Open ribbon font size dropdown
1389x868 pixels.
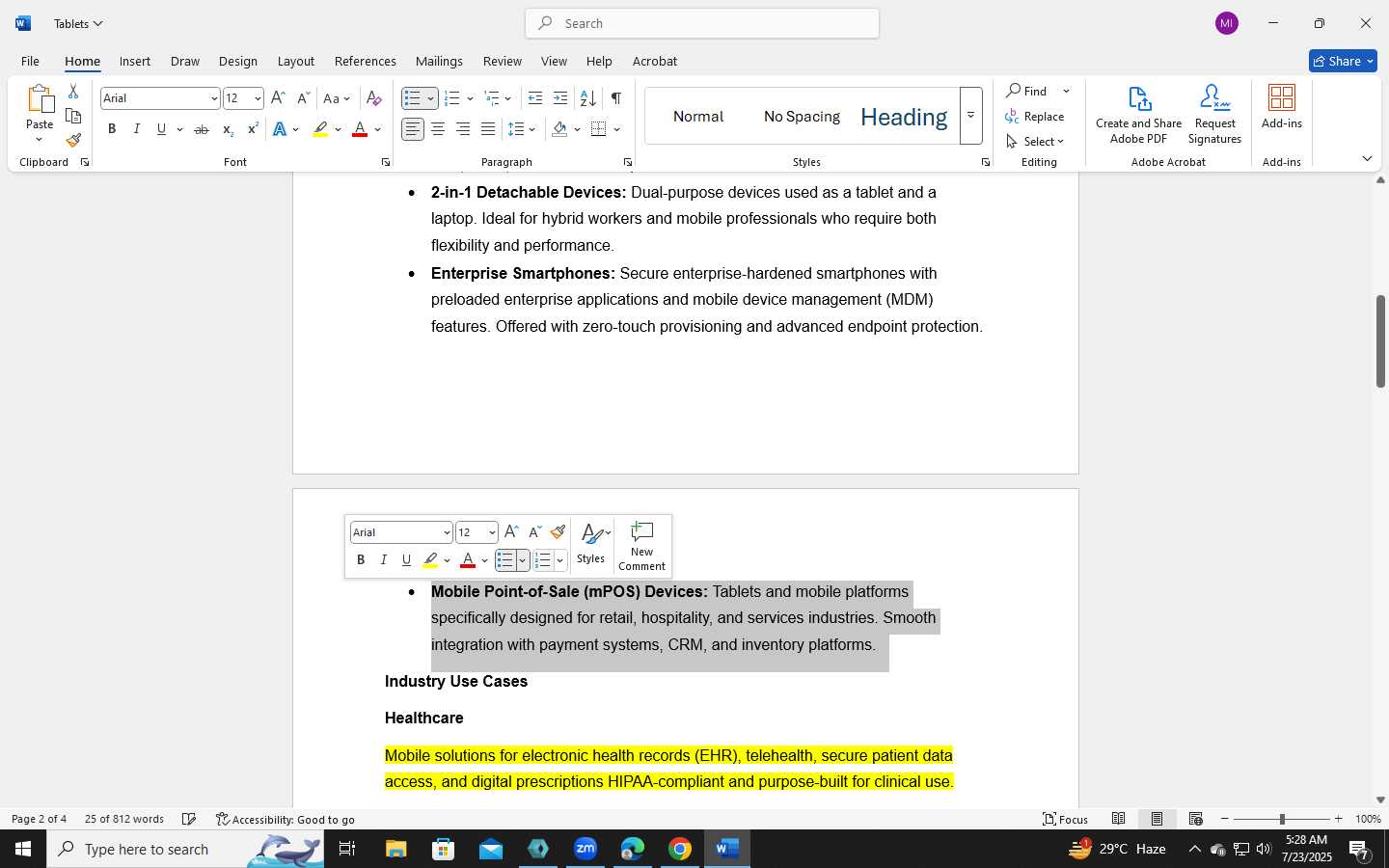coord(258,98)
